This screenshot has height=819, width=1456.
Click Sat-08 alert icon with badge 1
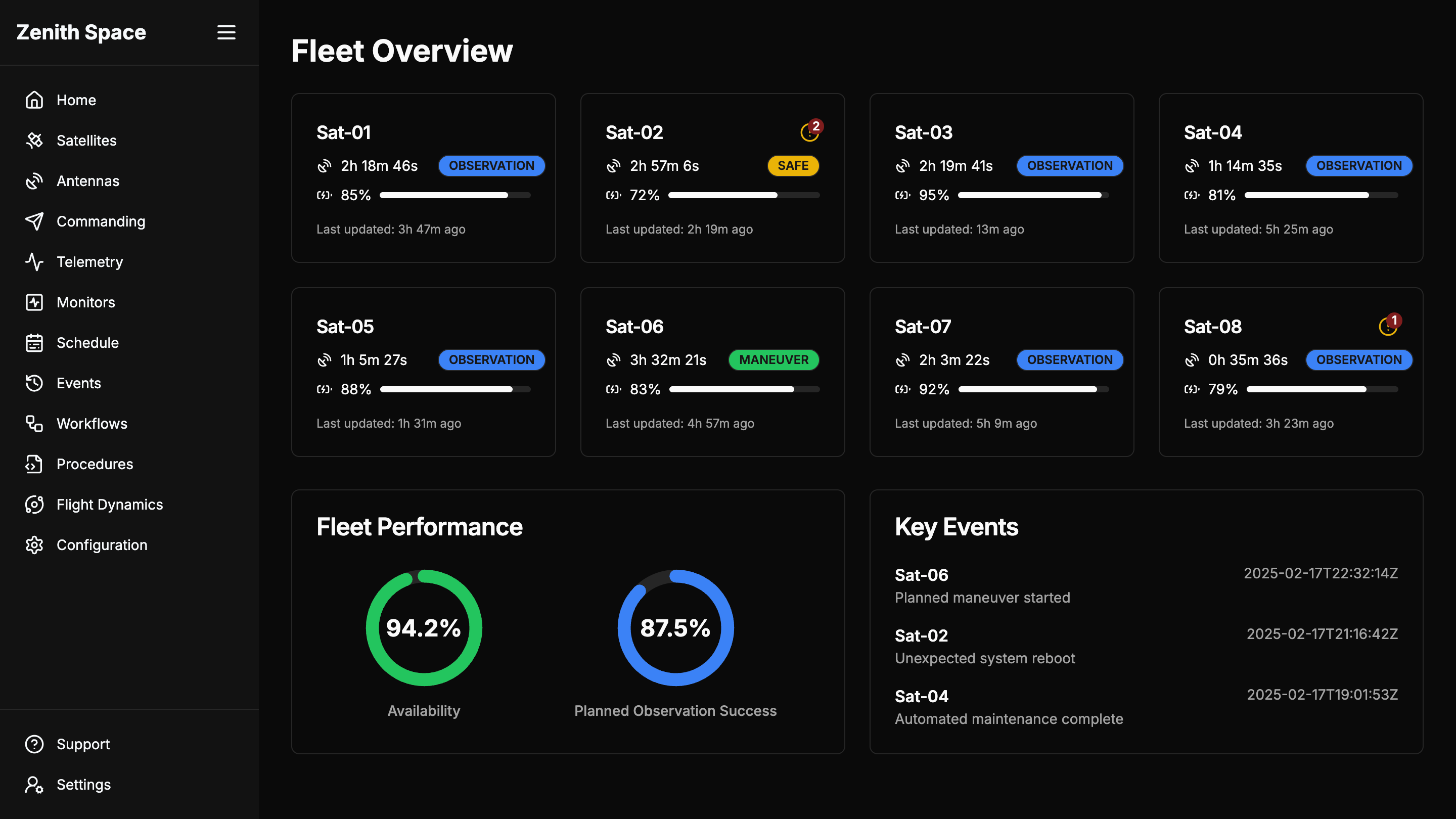tap(1388, 326)
